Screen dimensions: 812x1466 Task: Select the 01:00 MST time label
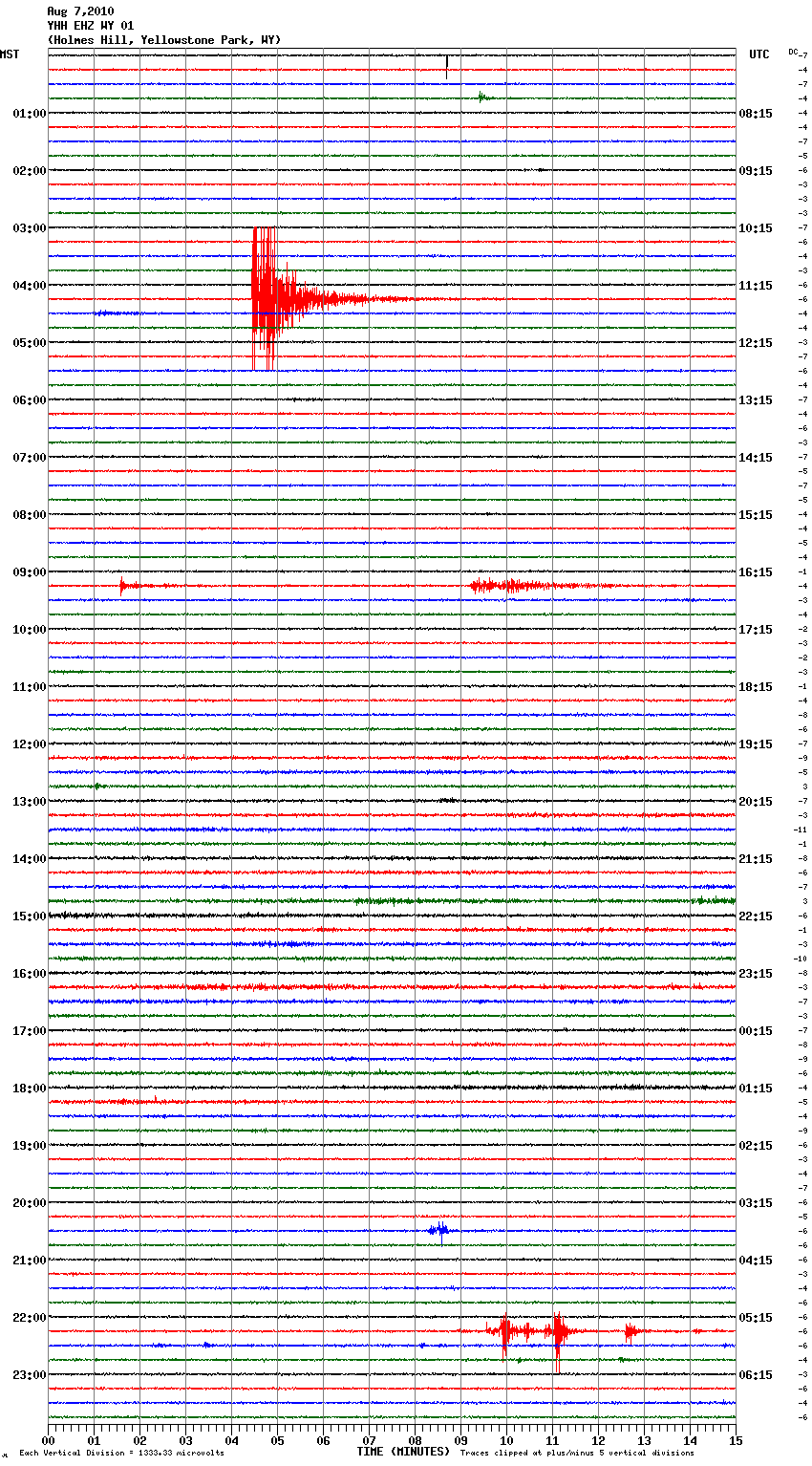click(x=30, y=114)
